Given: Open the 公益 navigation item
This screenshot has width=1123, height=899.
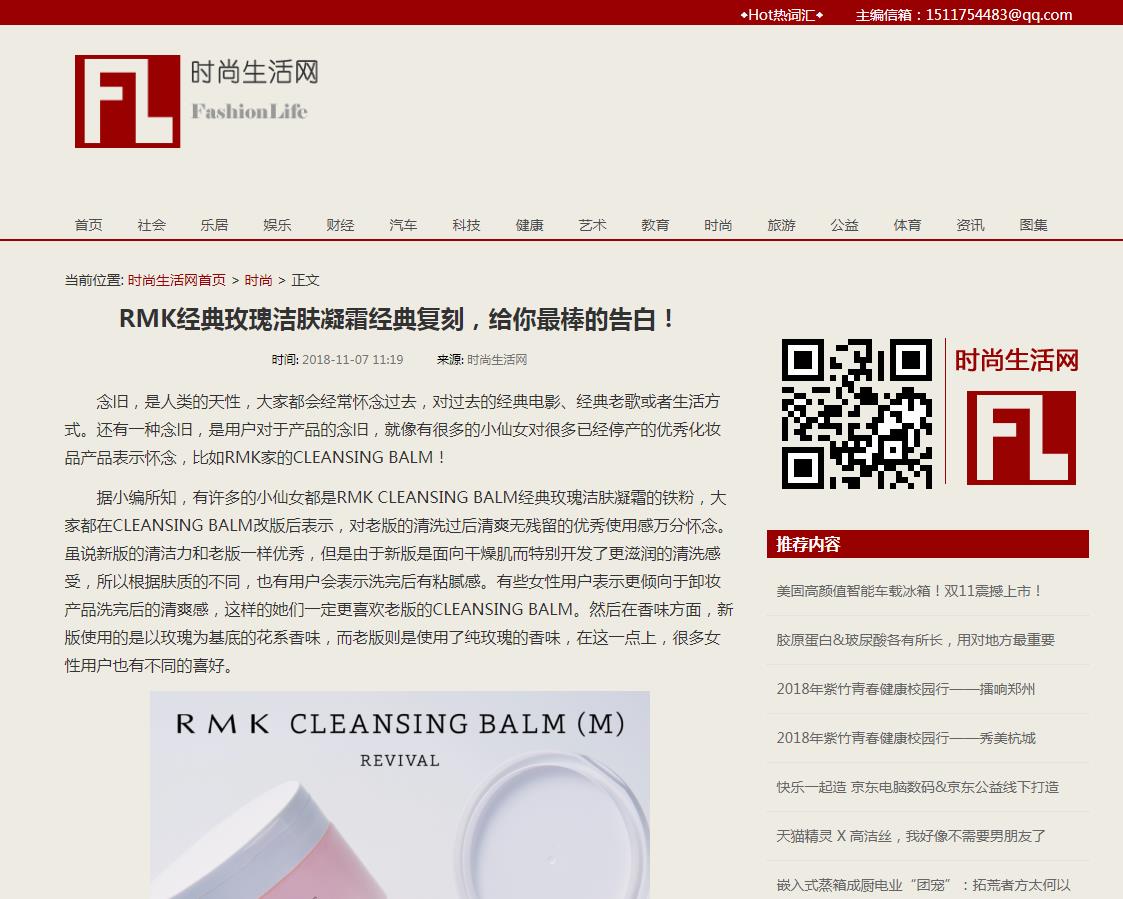Looking at the screenshot, I should [x=844, y=225].
